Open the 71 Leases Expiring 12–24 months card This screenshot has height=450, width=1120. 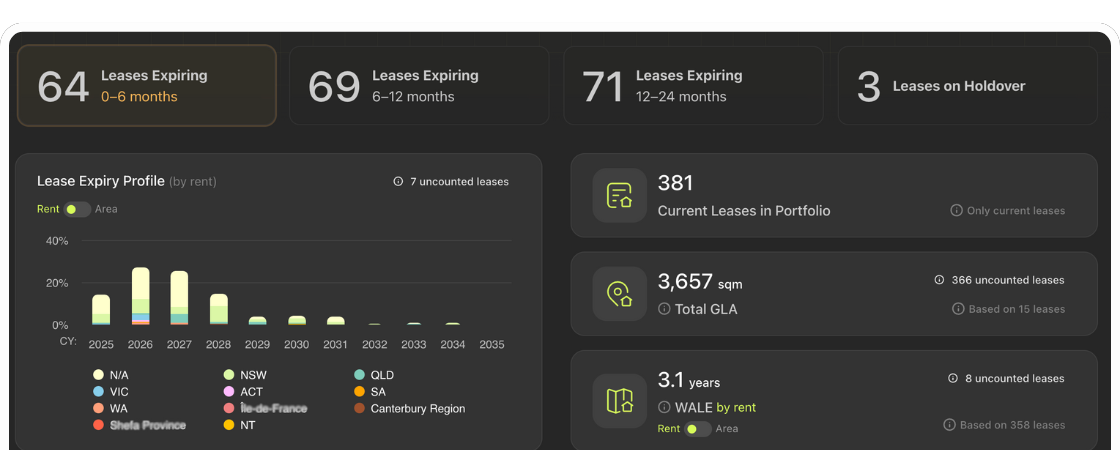pos(693,86)
